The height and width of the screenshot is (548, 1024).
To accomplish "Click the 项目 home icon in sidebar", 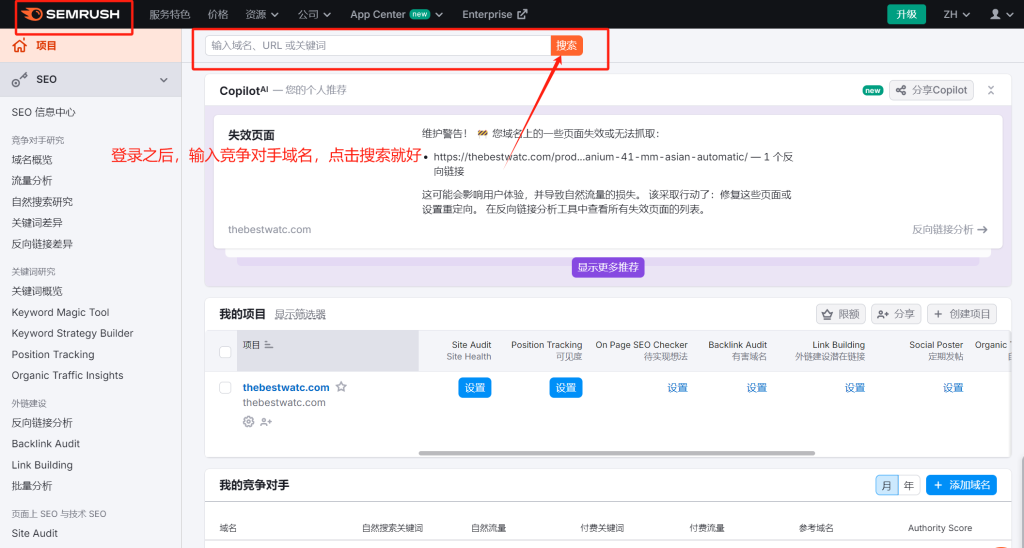I will [20, 46].
